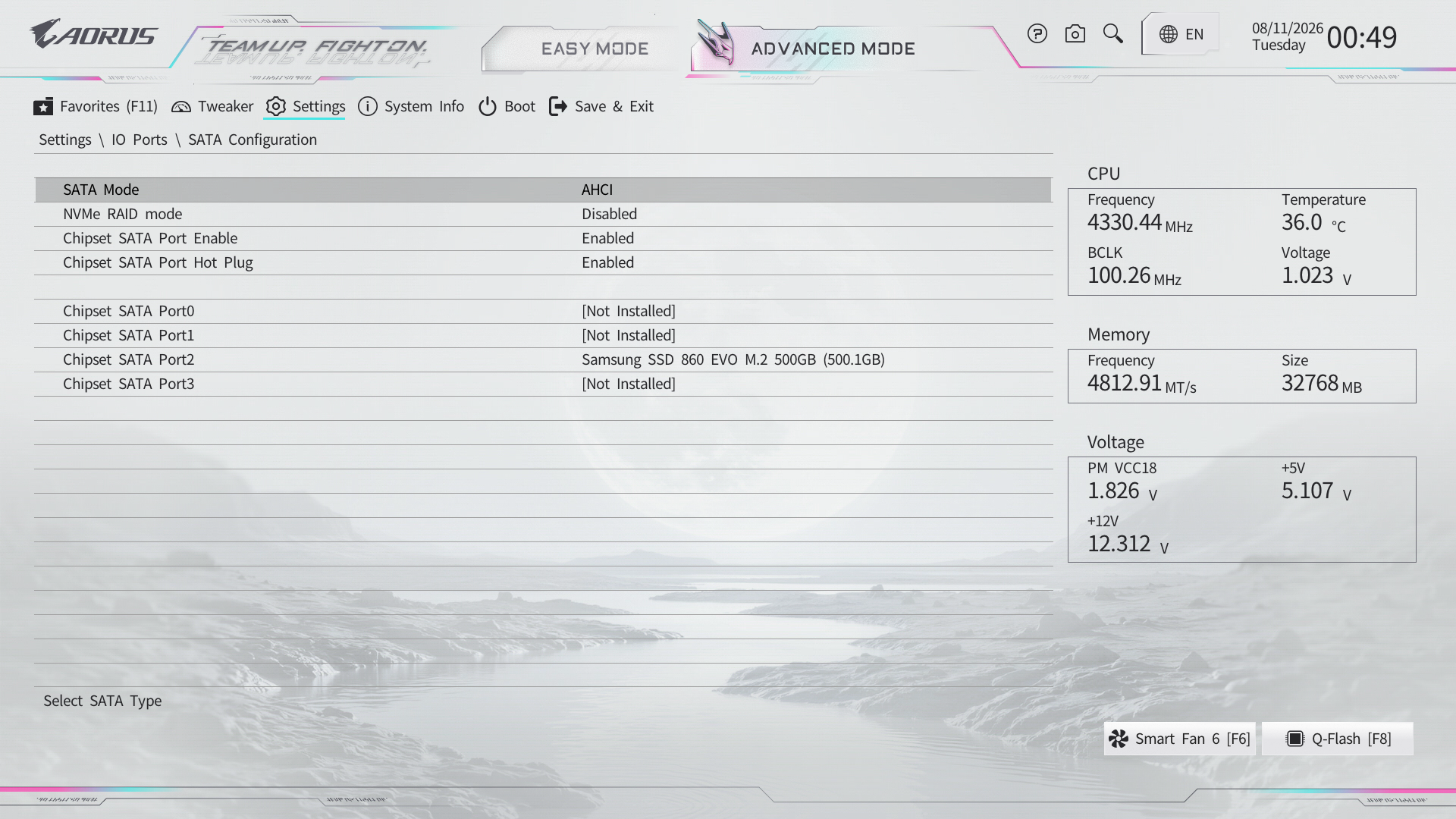This screenshot has height=819, width=1456.
Task: Toggle Chipset SATA Port Hot Plug setting
Action: tap(543, 262)
